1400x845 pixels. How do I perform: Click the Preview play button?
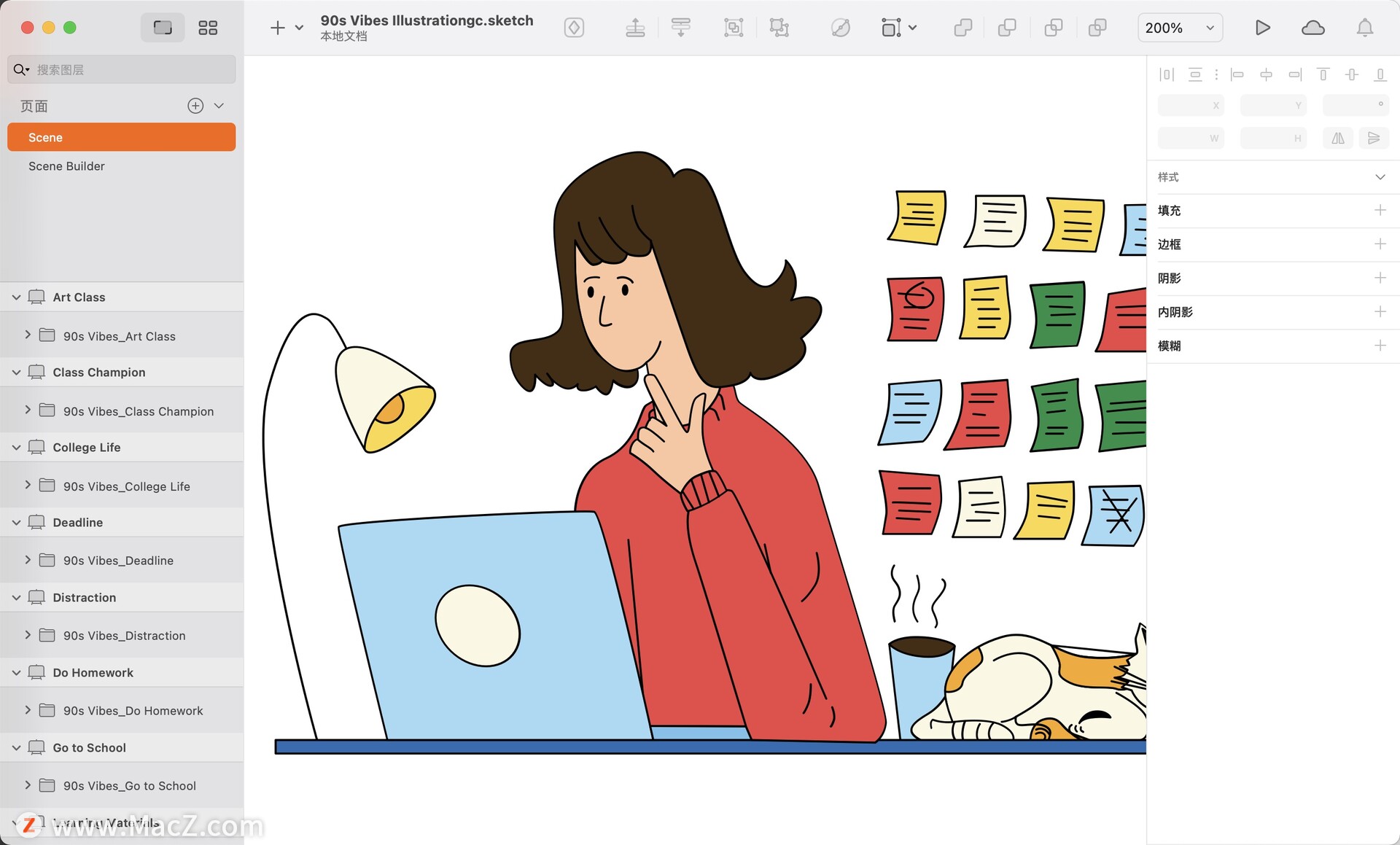pos(1262,28)
